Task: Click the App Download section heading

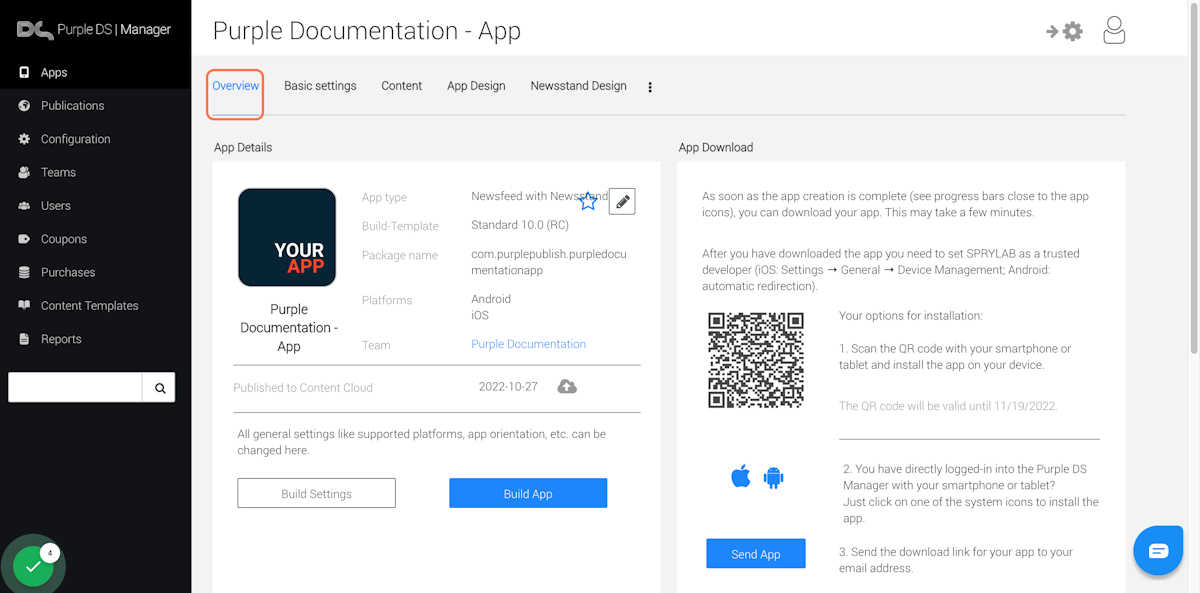Action: pyautogui.click(x=716, y=147)
